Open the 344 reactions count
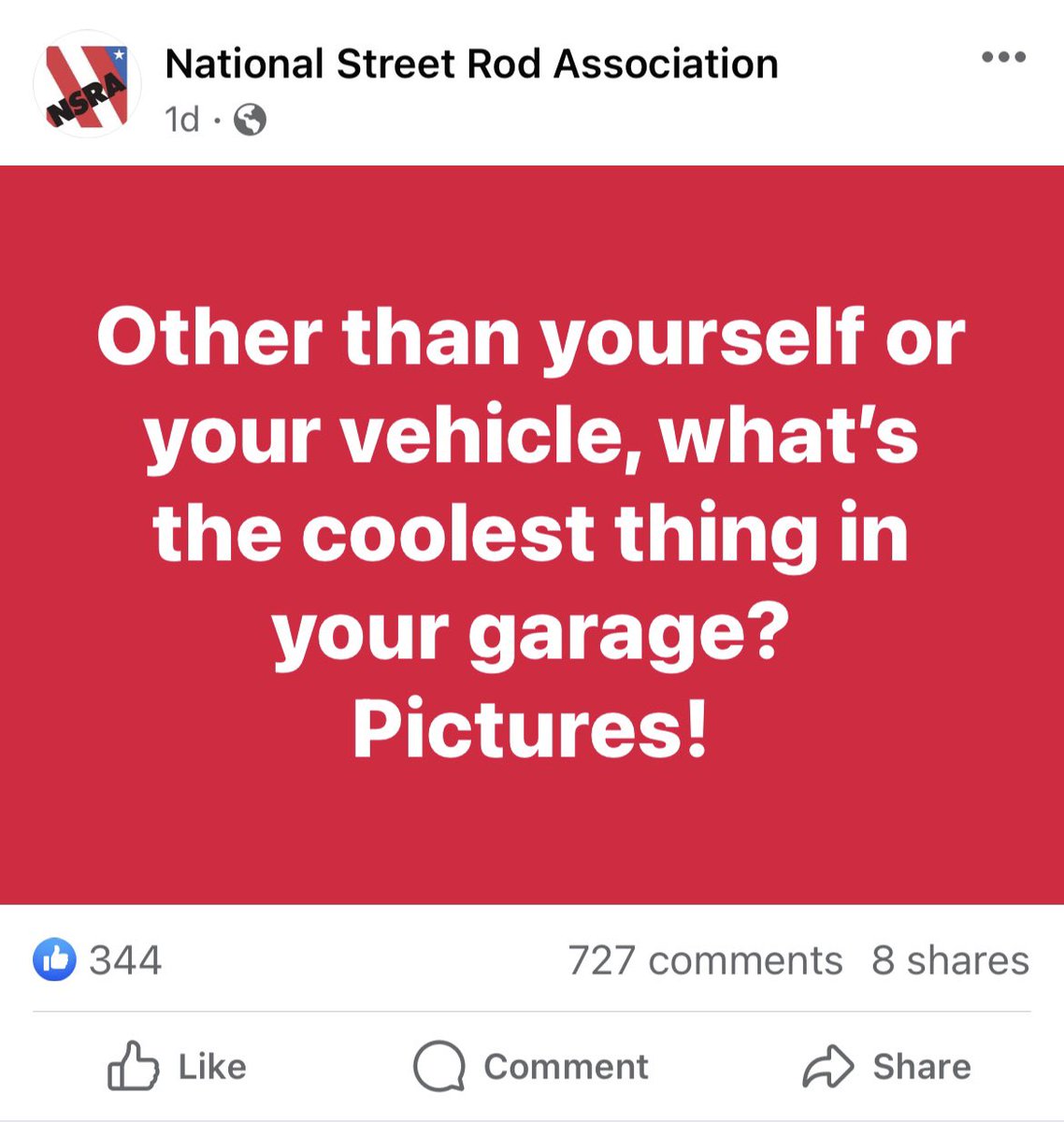This screenshot has height=1122, width=1064. pos(125,960)
